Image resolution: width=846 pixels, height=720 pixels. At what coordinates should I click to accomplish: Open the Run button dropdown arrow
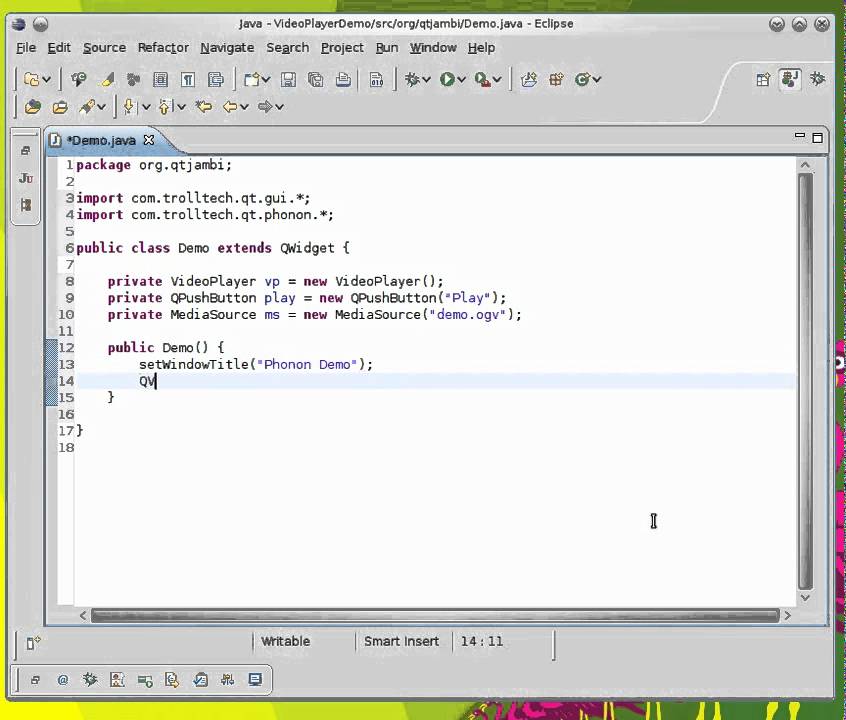point(461,79)
